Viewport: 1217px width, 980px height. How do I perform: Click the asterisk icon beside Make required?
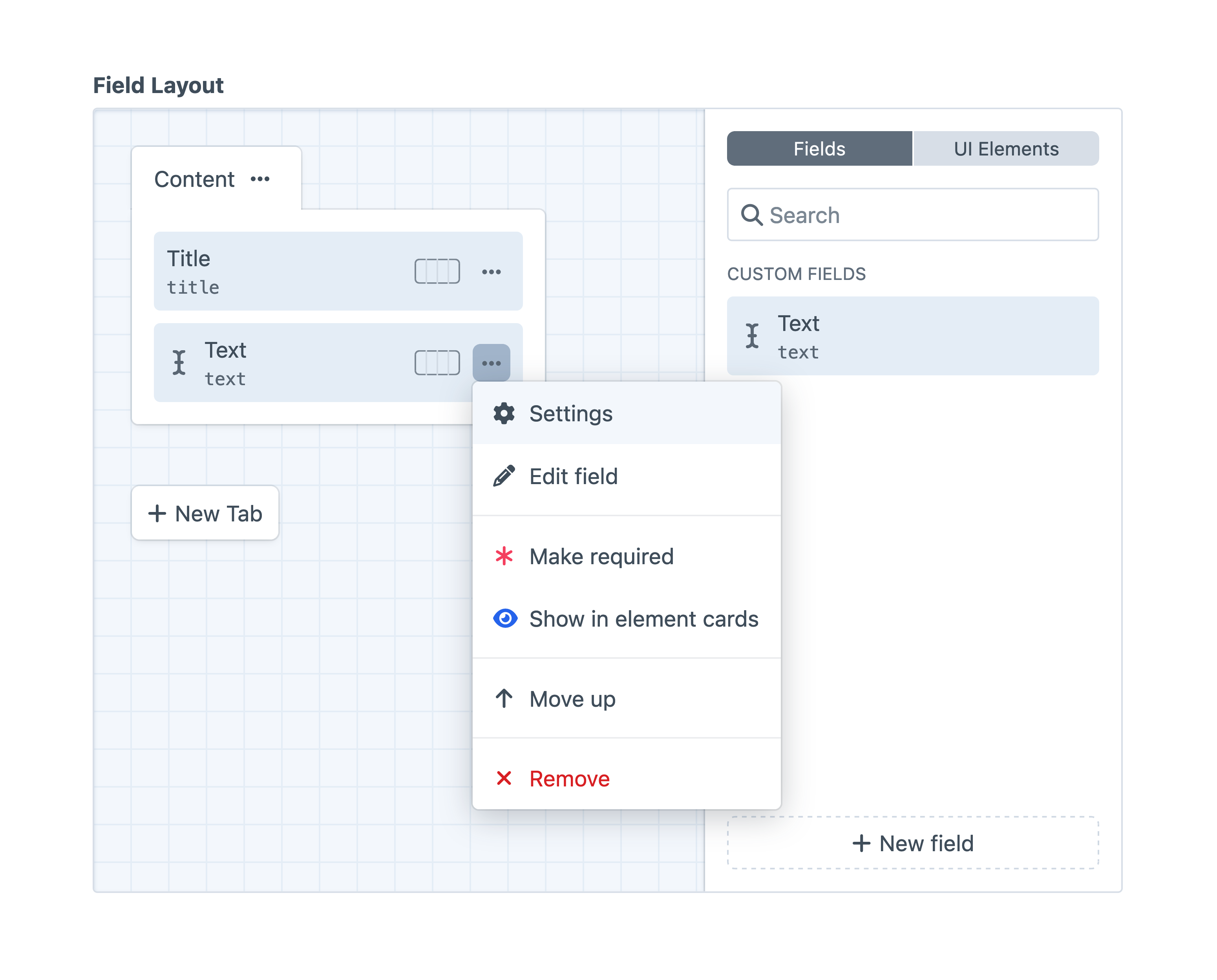point(504,557)
